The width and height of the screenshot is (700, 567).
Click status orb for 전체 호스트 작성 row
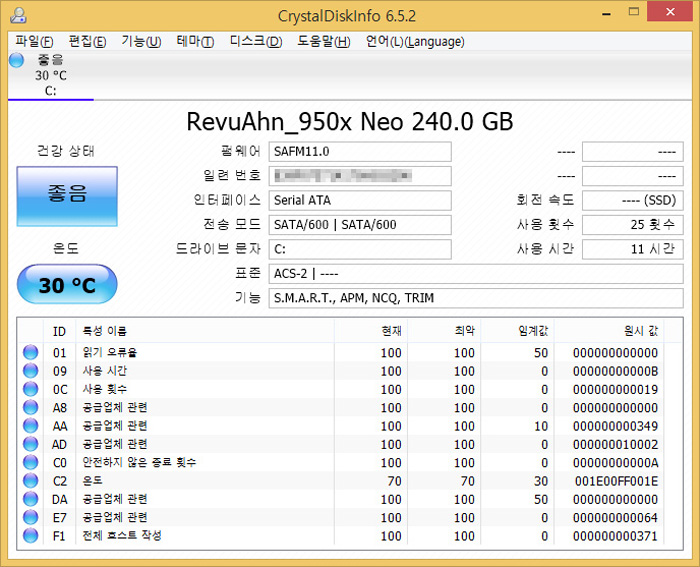click(30, 536)
